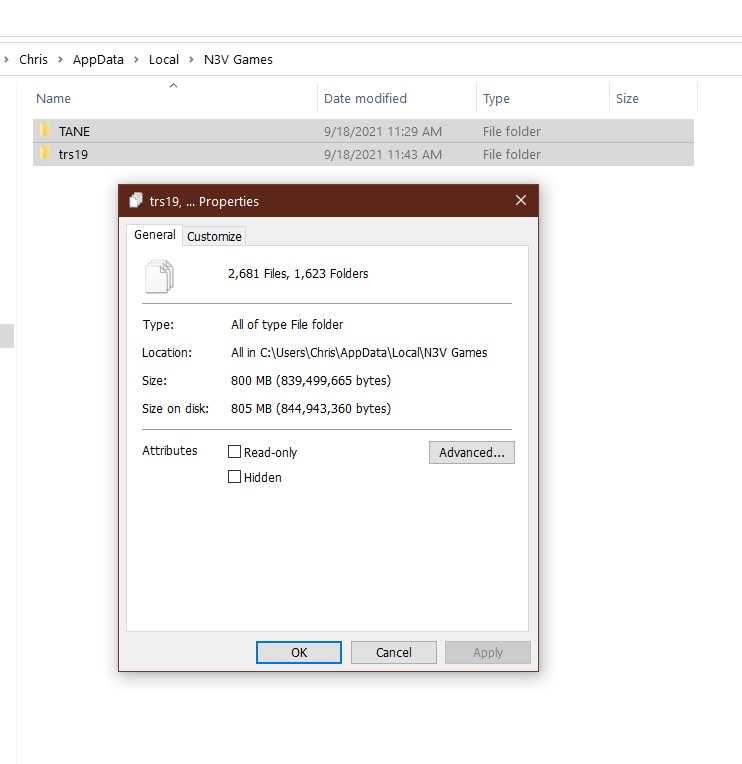Click the 2,681 Files, 1,623 Folders text
742x764 pixels.
[x=298, y=273]
